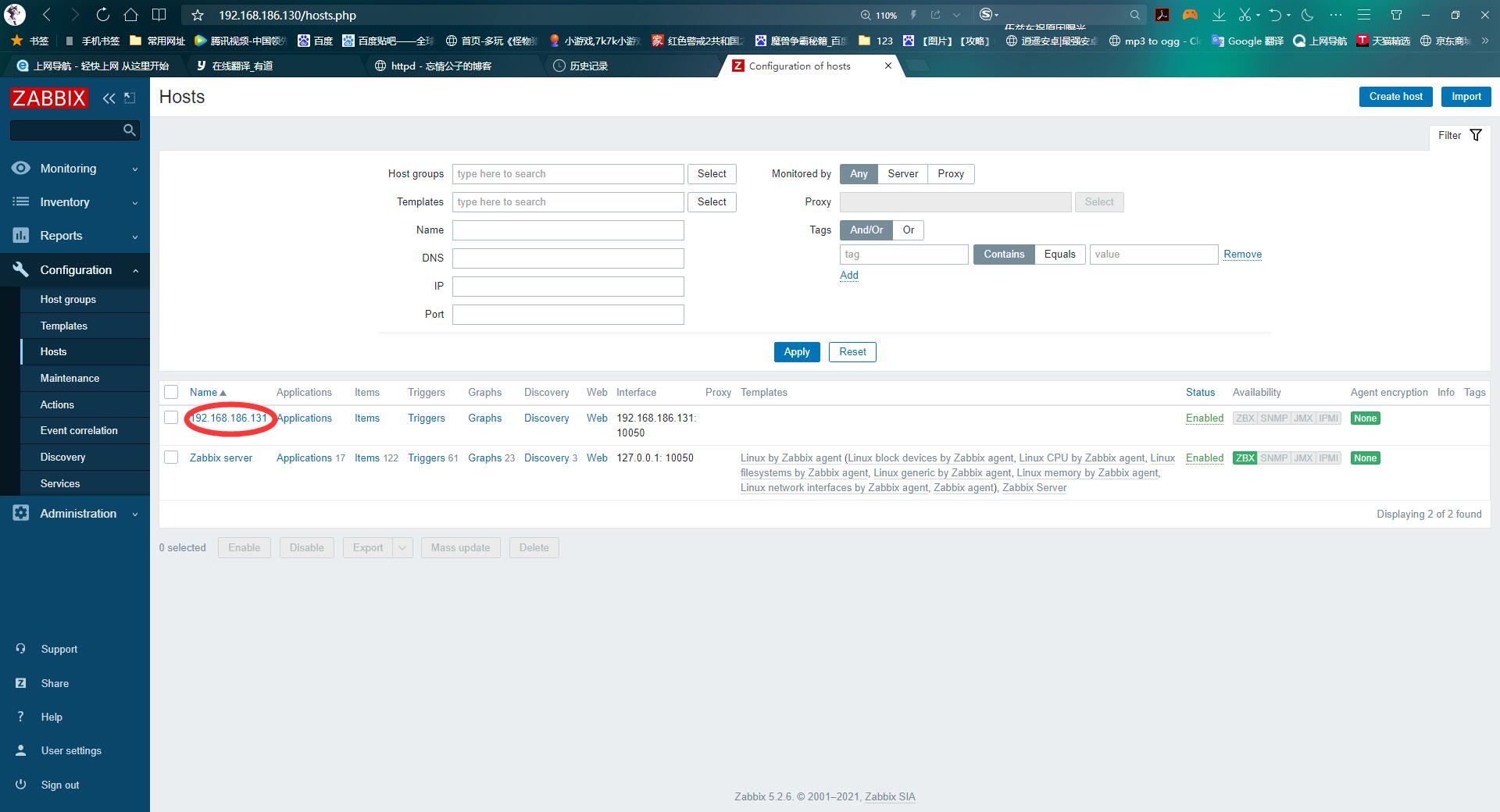This screenshot has width=1500, height=812.
Task: Tick checkbox for Zabbix server host
Action: pyautogui.click(x=171, y=458)
